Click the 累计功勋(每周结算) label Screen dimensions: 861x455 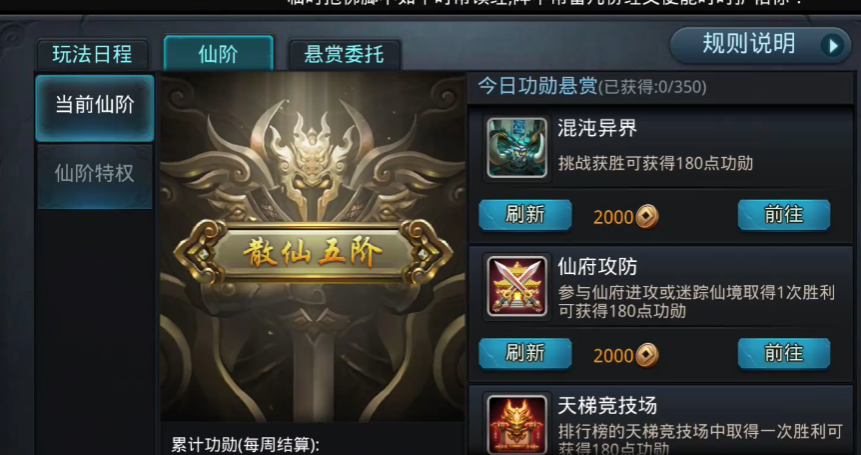pos(245,445)
